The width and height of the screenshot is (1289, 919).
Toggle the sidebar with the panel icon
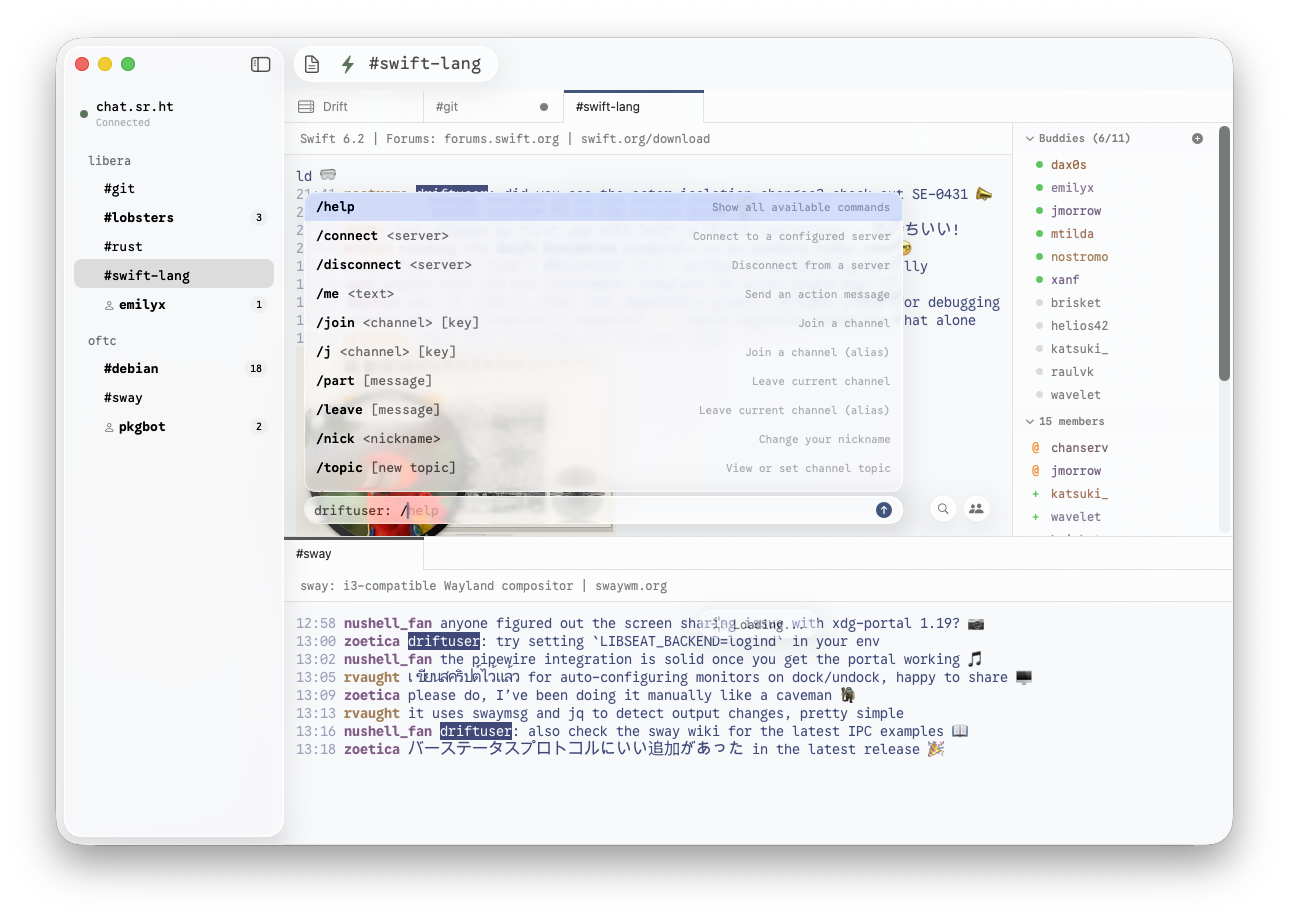pos(260,64)
